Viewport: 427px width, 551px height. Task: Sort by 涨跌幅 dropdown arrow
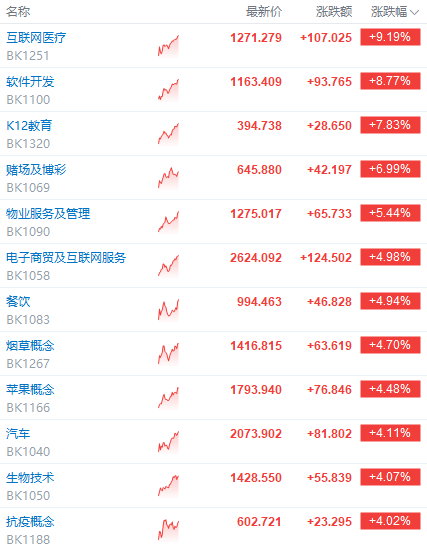pyautogui.click(x=415, y=13)
